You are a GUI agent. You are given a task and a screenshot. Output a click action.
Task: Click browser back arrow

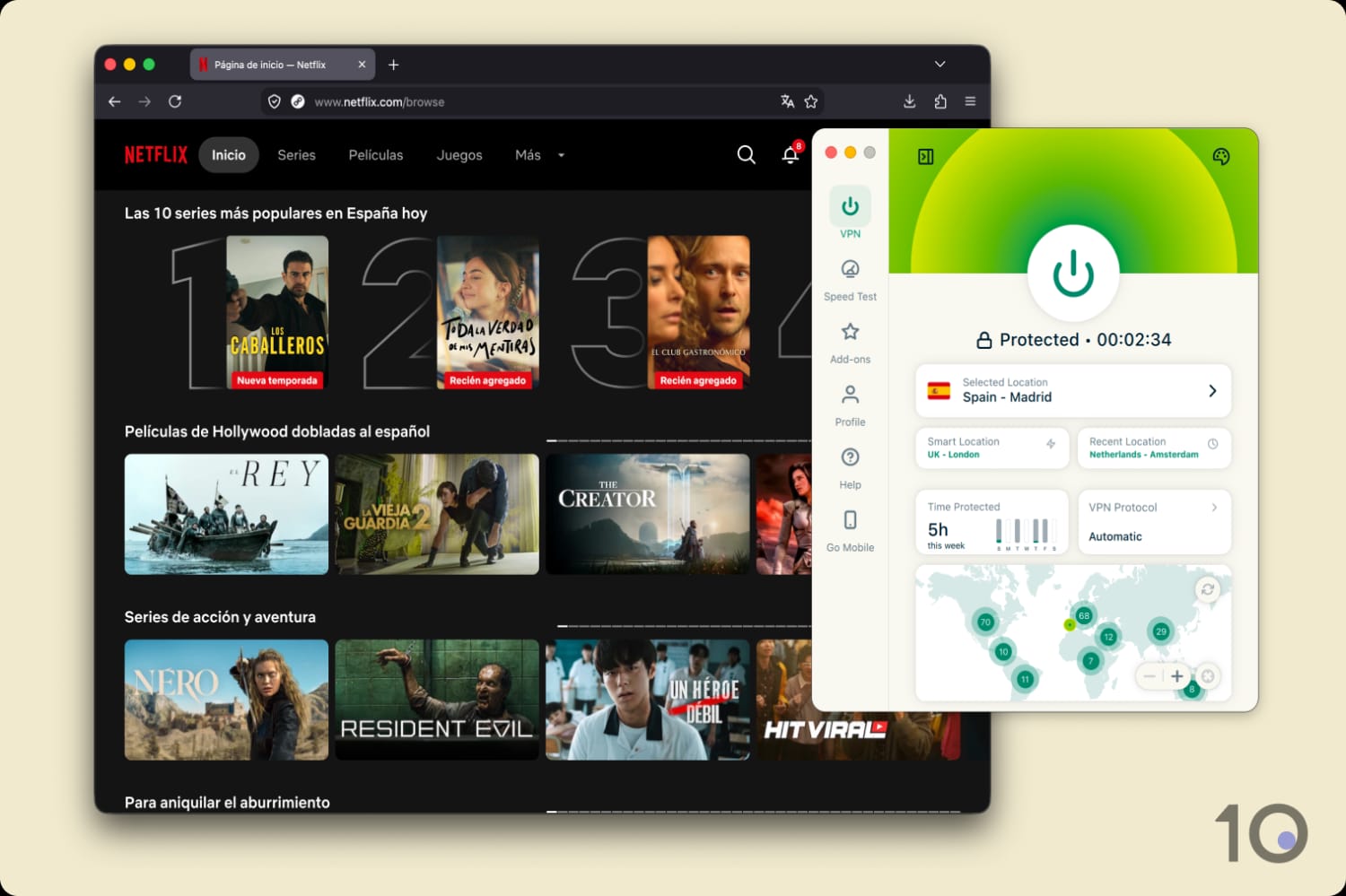[x=114, y=101]
